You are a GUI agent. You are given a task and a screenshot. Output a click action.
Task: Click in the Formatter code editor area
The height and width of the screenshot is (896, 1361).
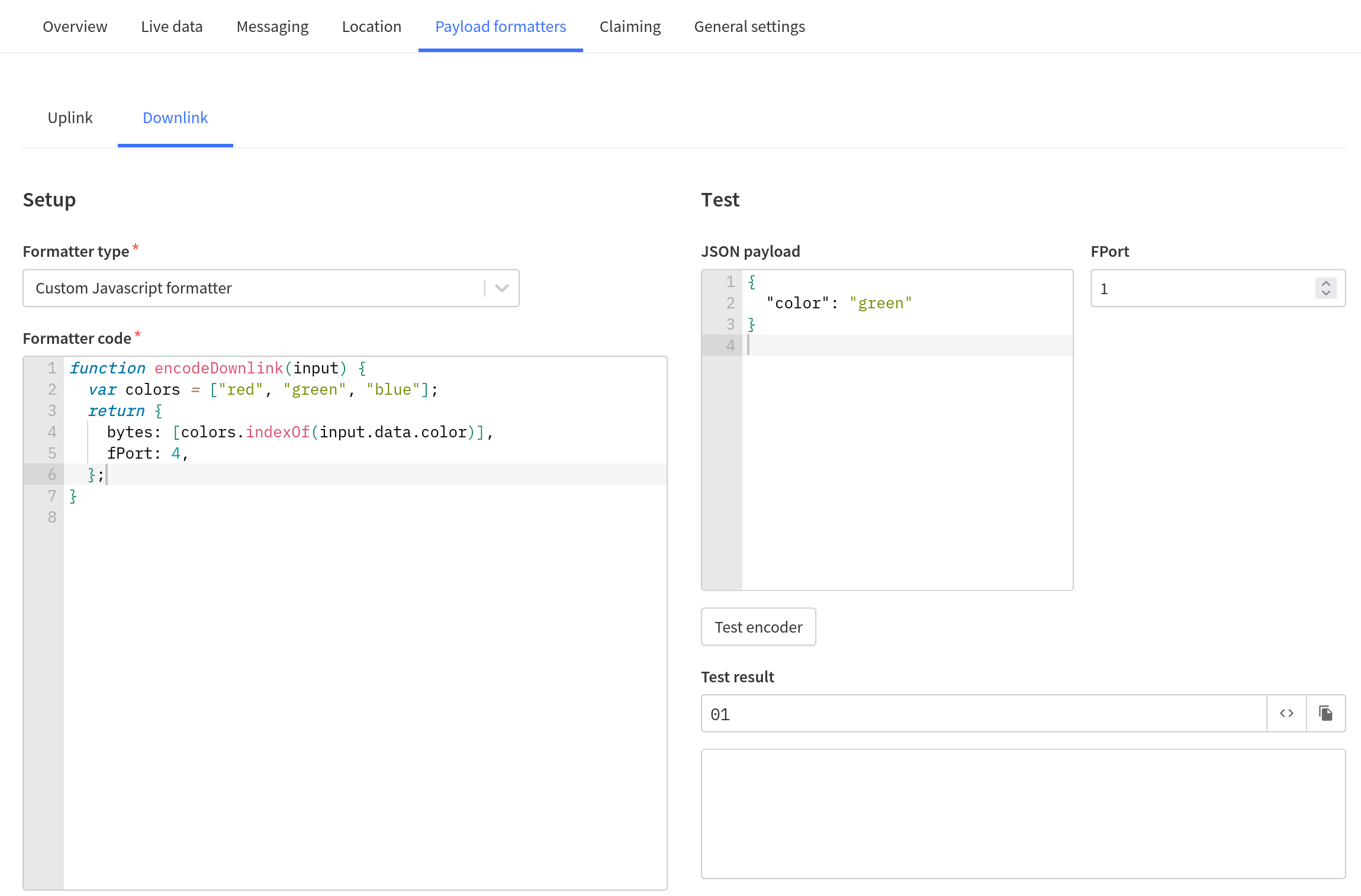364,651
